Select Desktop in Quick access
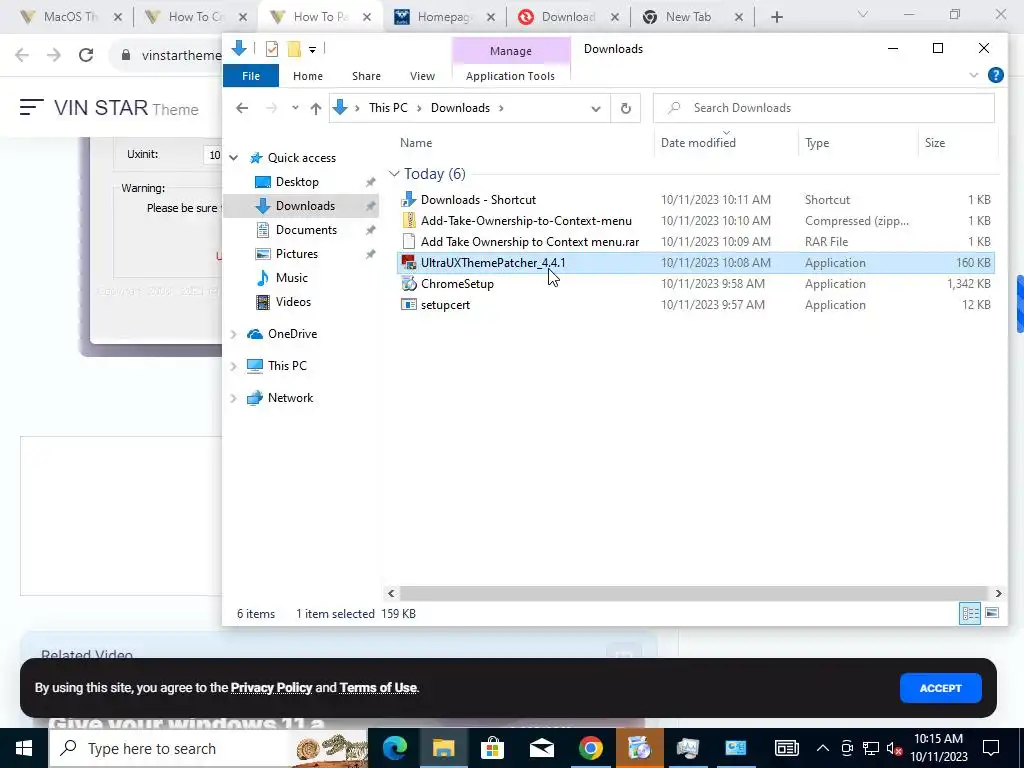The height and width of the screenshot is (768, 1024). [x=297, y=182]
